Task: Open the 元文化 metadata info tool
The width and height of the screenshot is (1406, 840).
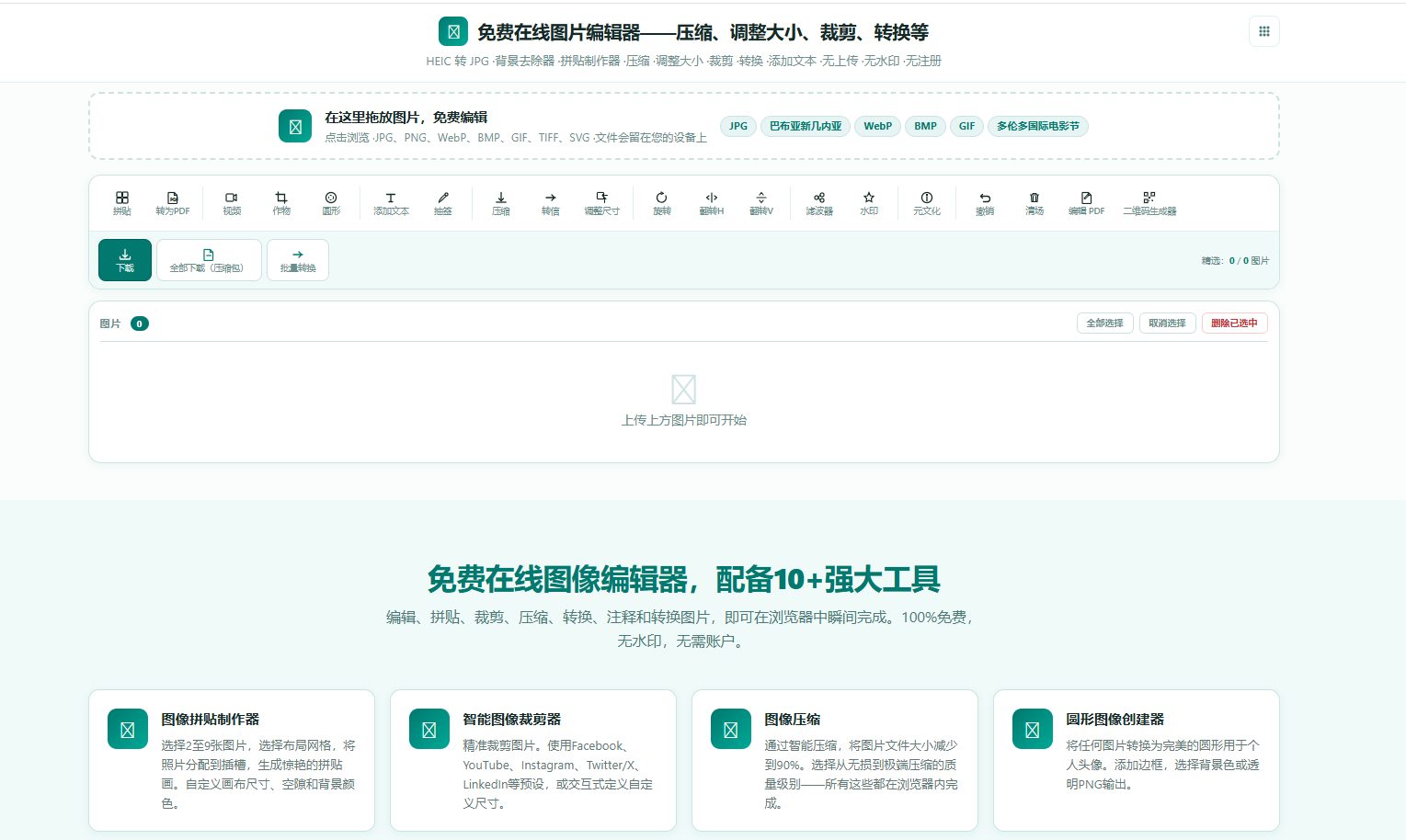Action: (927, 203)
